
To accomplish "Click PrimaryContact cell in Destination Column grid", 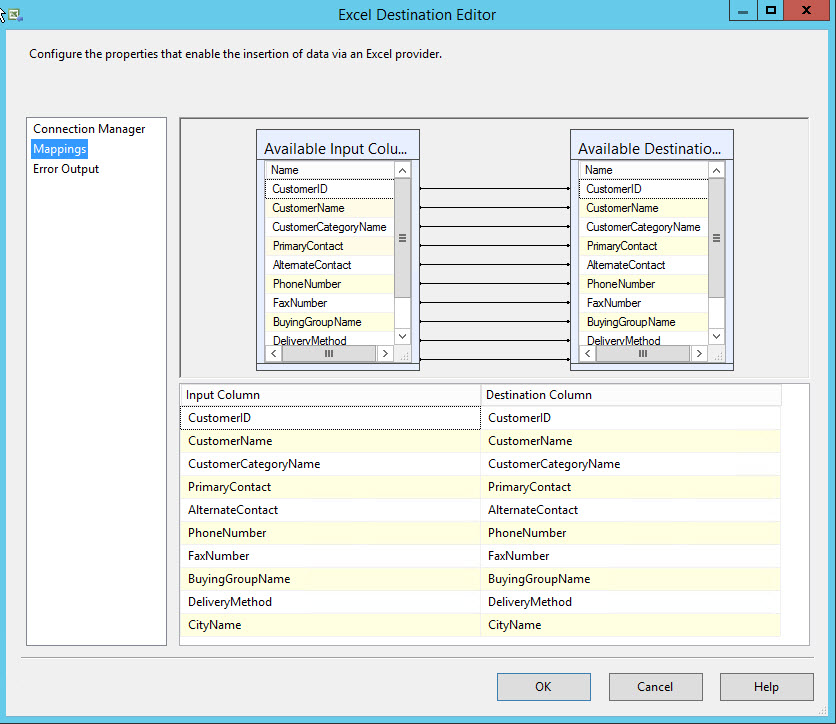I will tap(631, 487).
